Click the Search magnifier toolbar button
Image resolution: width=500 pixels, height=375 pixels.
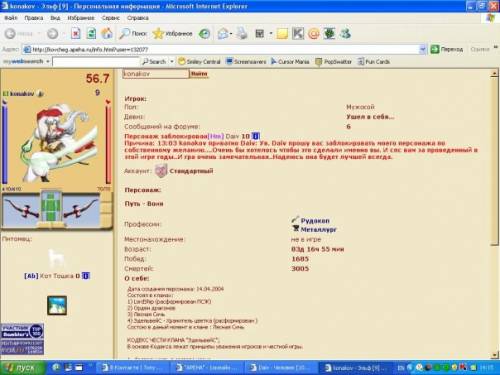(x=133, y=33)
